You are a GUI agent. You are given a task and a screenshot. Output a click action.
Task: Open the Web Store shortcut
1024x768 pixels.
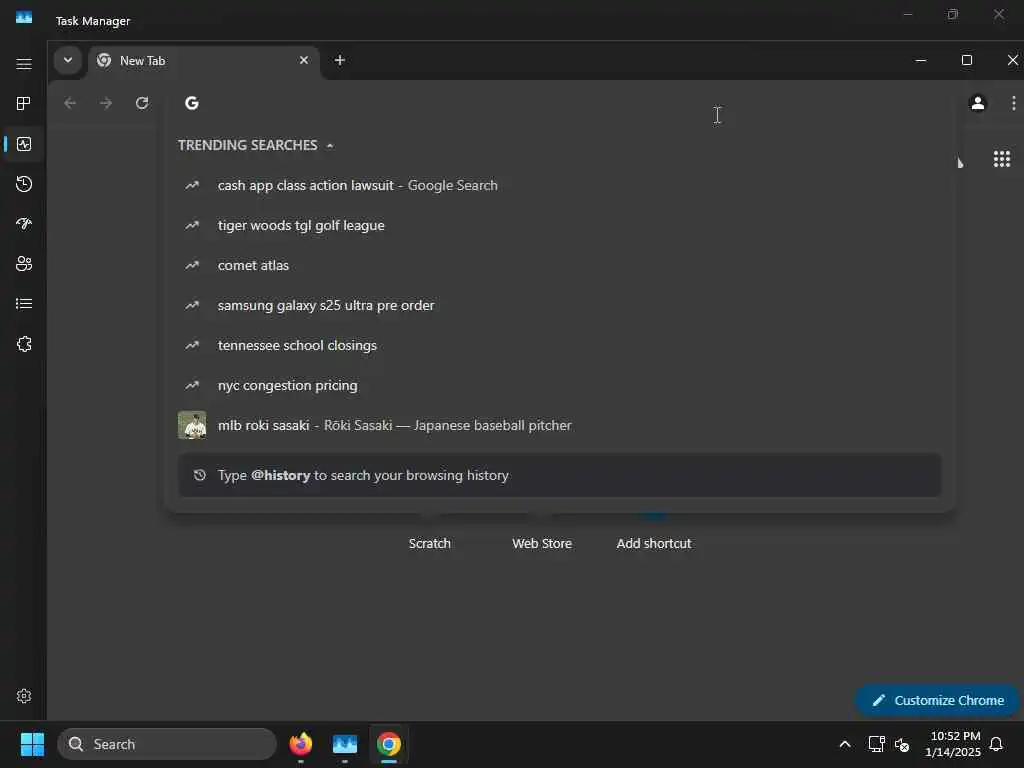click(x=542, y=543)
